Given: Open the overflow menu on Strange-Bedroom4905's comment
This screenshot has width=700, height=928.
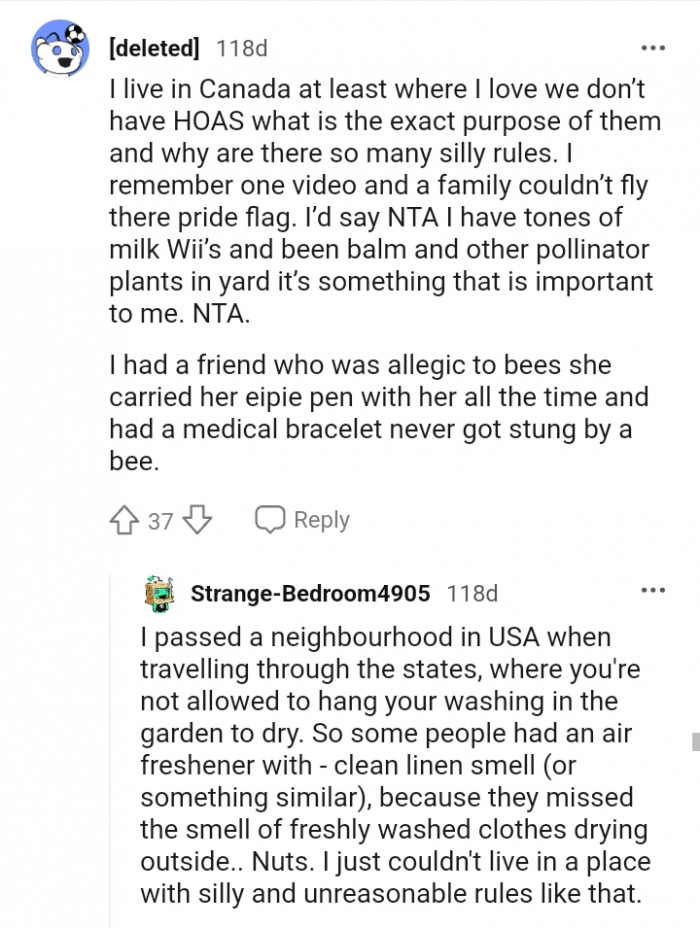Looking at the screenshot, I should click(655, 591).
